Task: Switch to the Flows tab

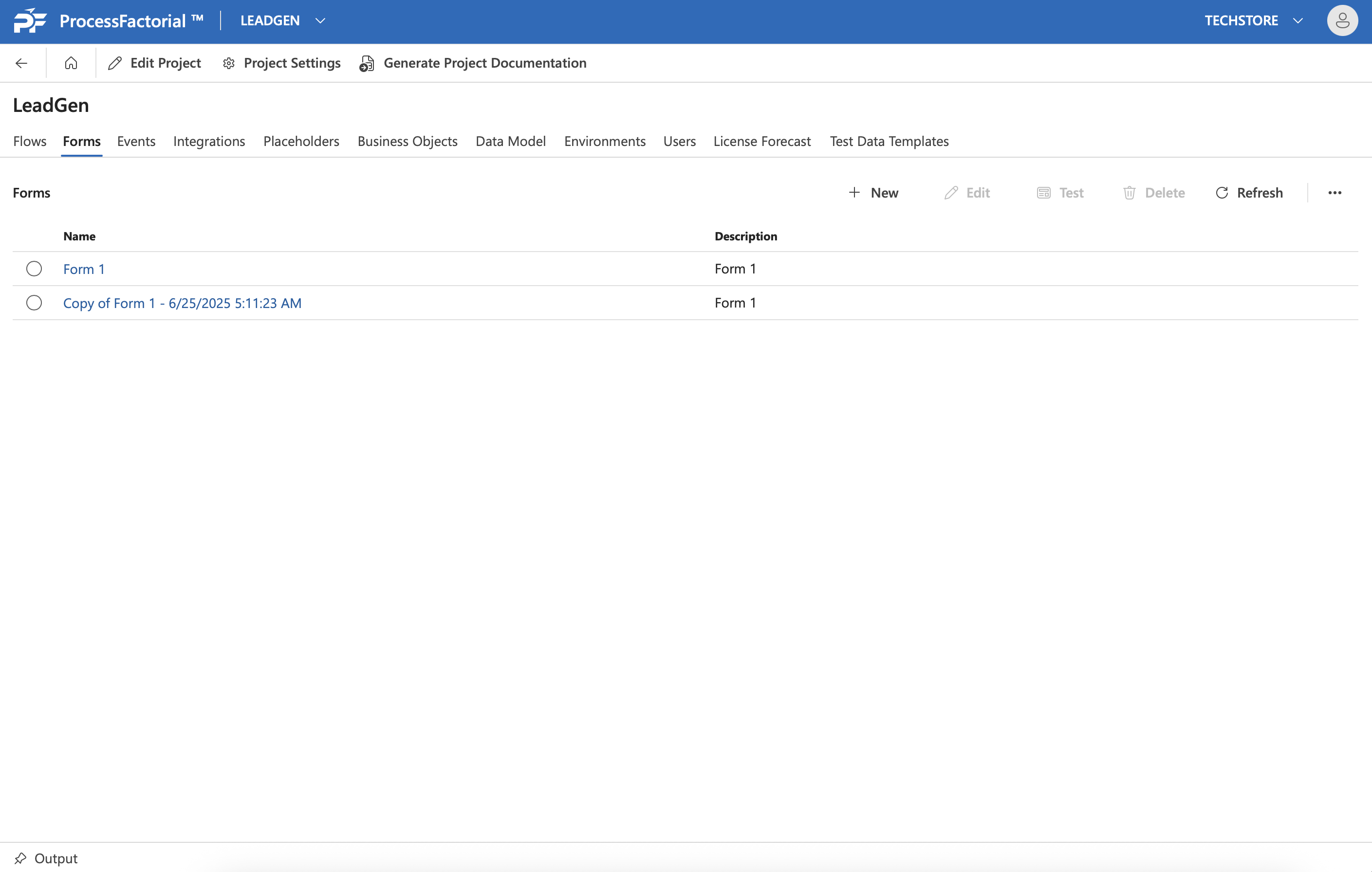Action: click(30, 141)
